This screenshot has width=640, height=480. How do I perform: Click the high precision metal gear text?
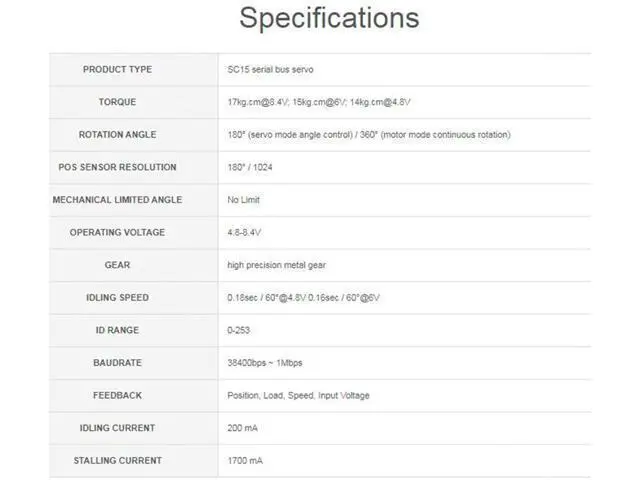276,265
